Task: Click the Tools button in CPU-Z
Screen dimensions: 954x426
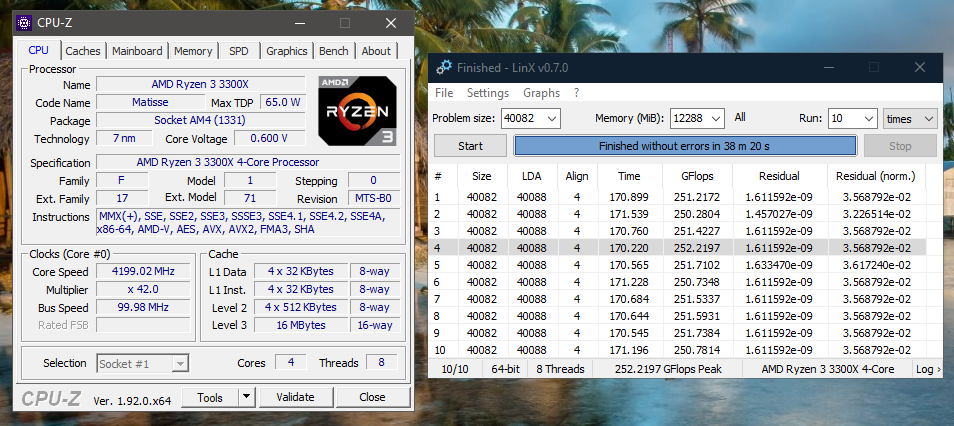Action: point(210,397)
